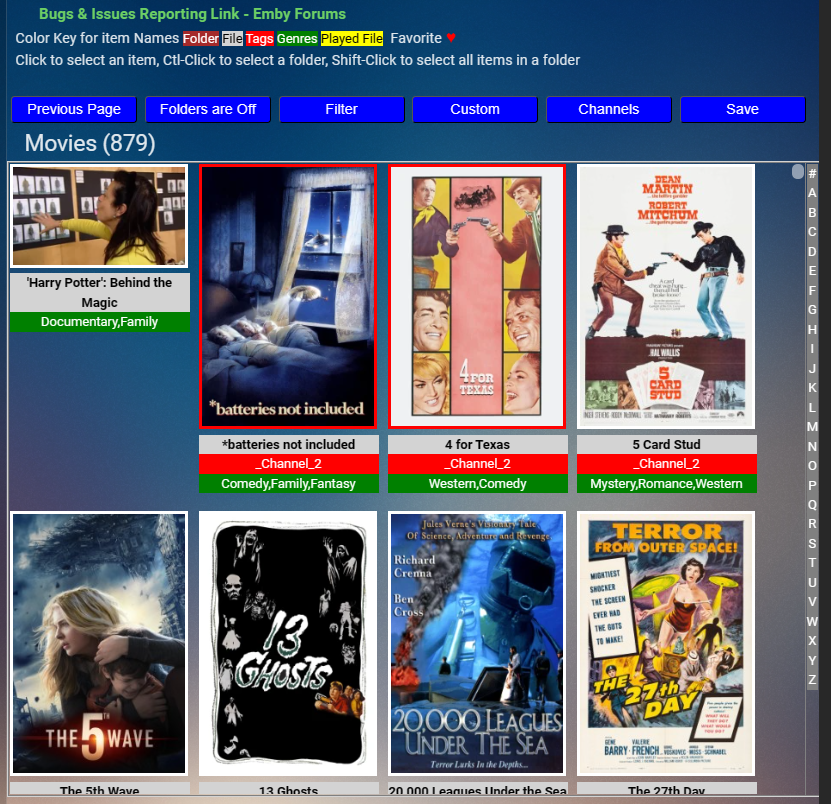
Task: Toggle the Folders are Off button
Action: click(x=208, y=109)
